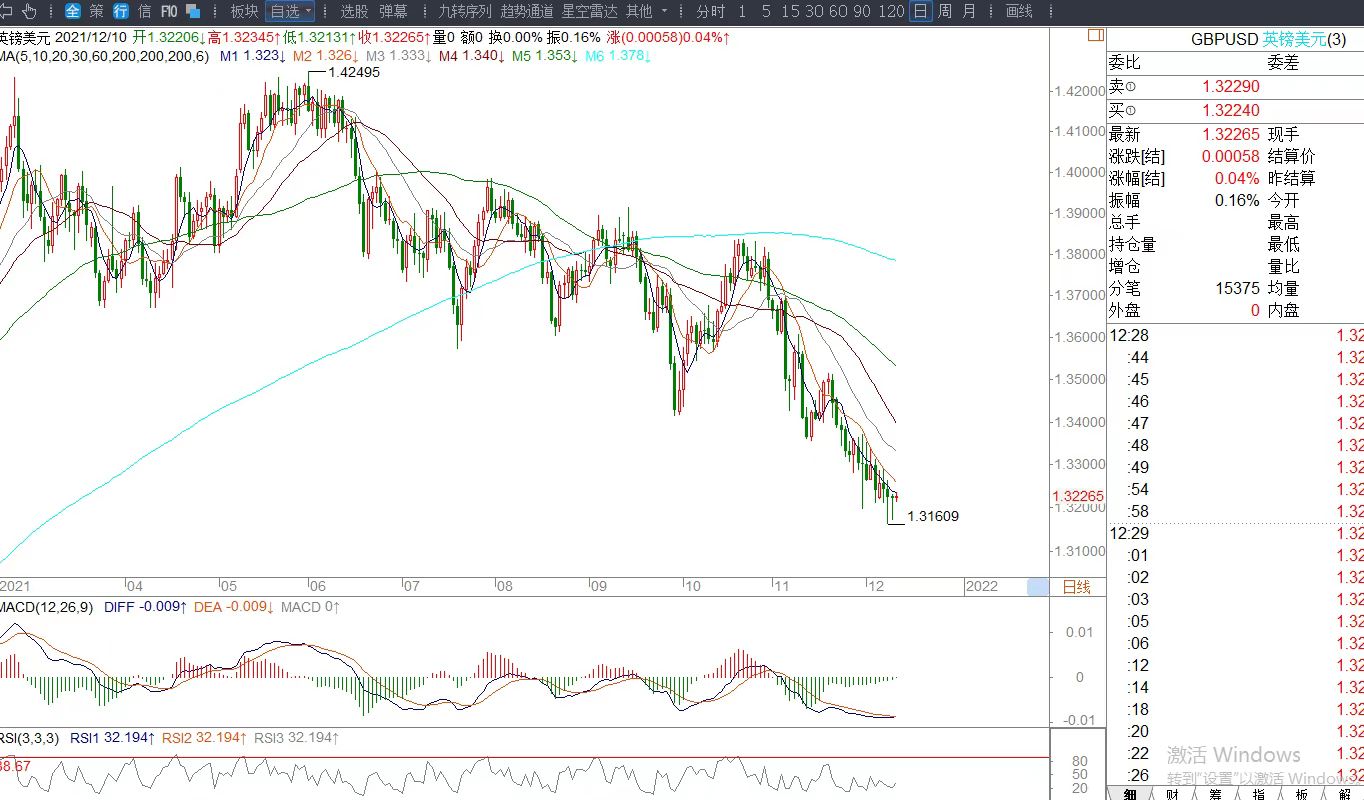This screenshot has height=800, width=1364.
Task: Apply the 星空雷达 indicator
Action: 589,11
